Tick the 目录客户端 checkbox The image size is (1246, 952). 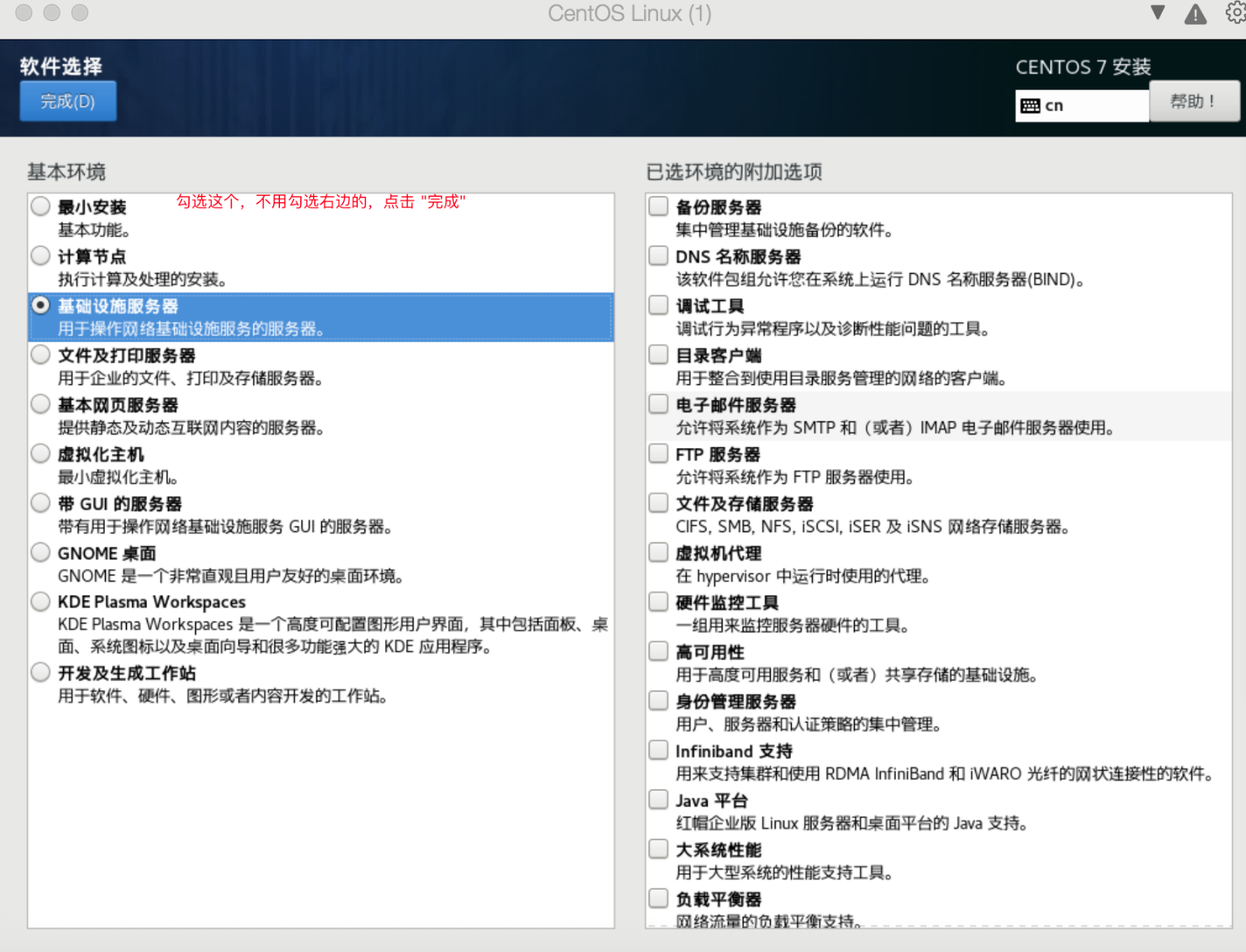659,355
